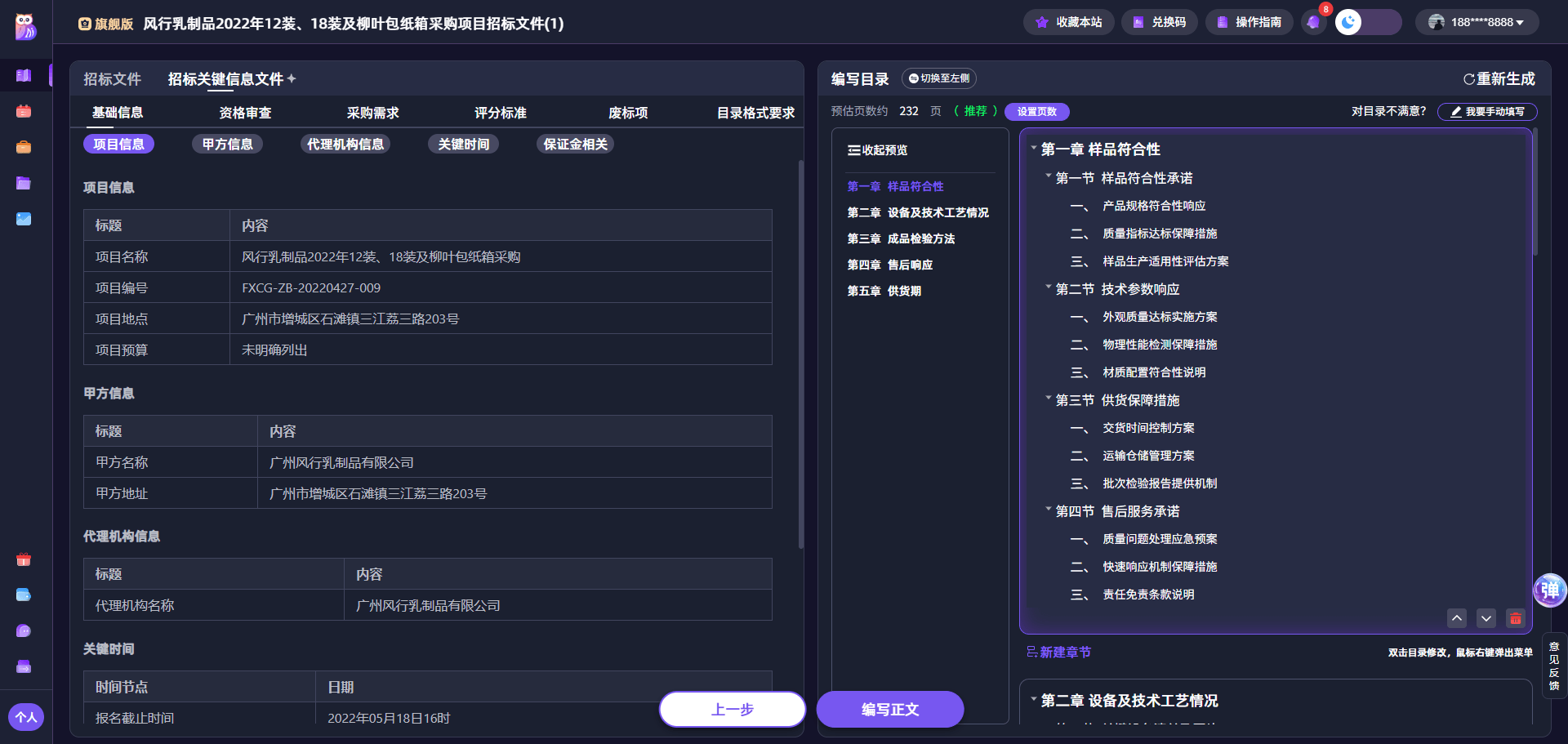The height and width of the screenshot is (744, 1568).
Task: Open the notification bell with badge 8
Action: [1313, 22]
